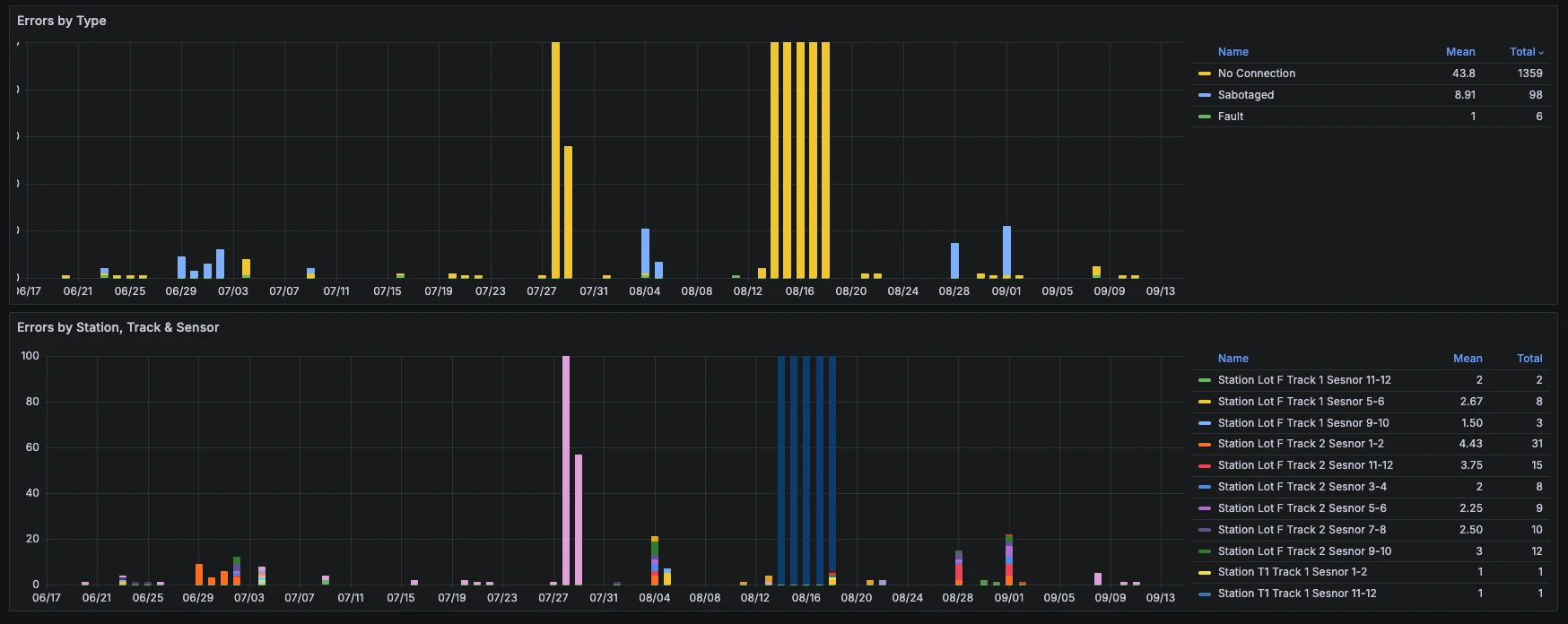This screenshot has width=1568, height=624.
Task: Sort station legend by Mean column
Action: 1468,359
